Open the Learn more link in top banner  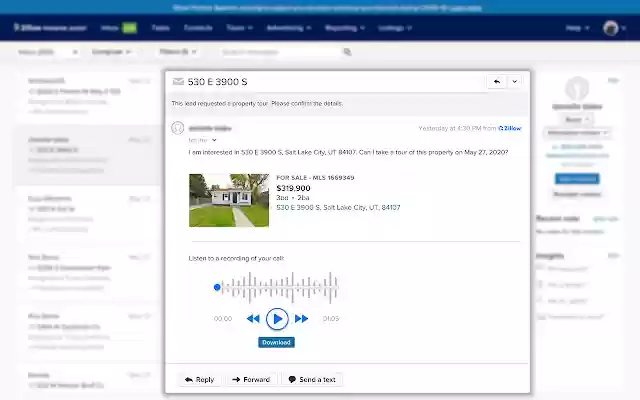[x=465, y=8]
